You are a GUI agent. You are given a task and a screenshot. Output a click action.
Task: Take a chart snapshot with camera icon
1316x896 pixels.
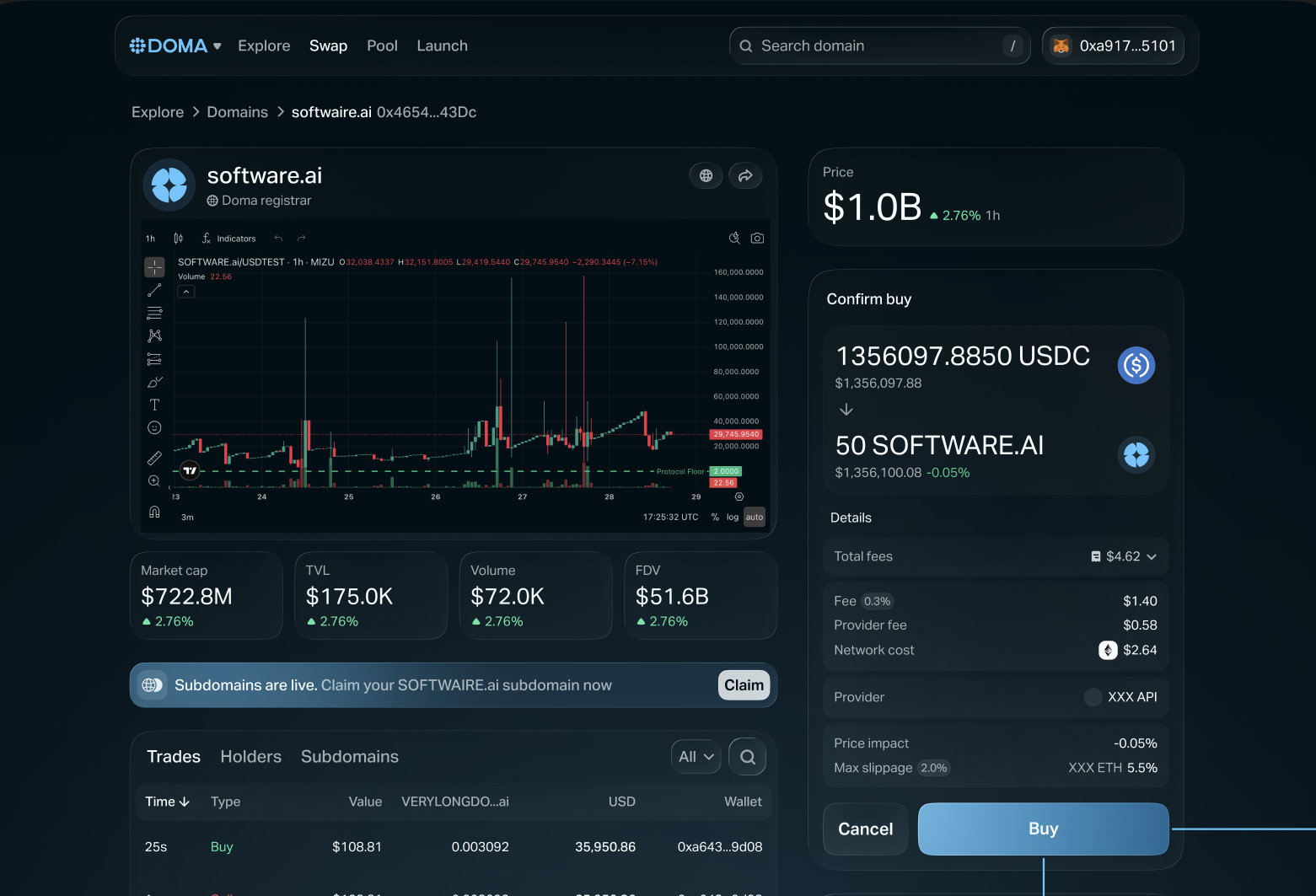[x=757, y=239]
